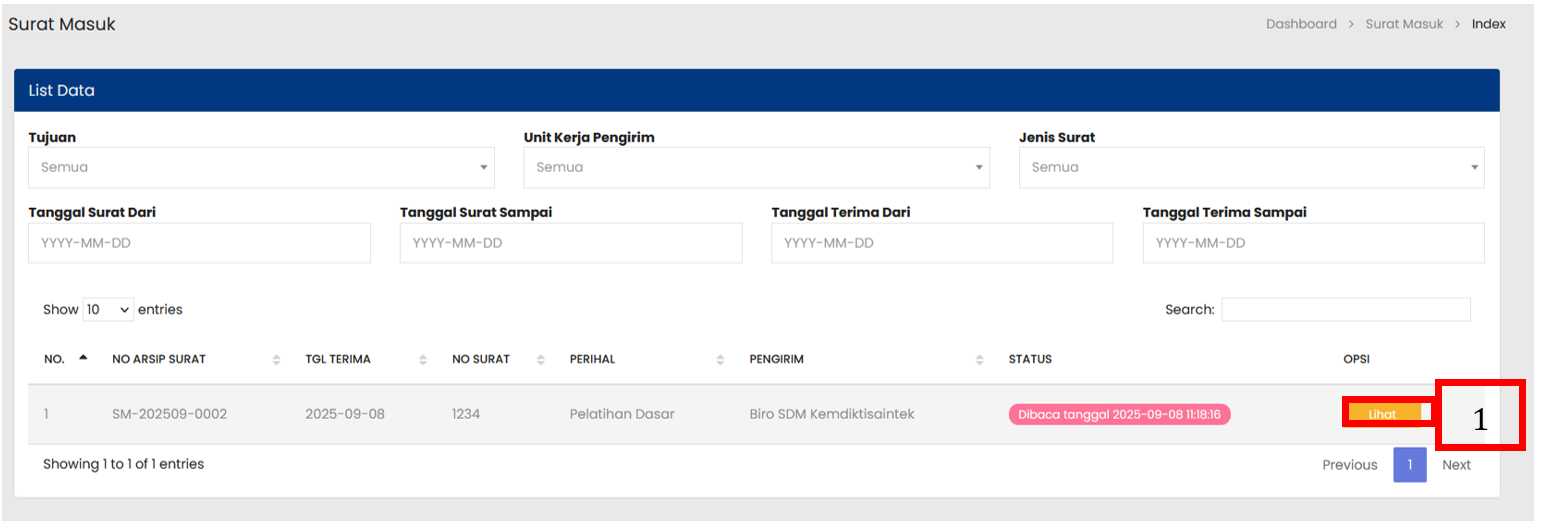Click sort icon on PERIHAL column
Screen dimensions: 1546x529
[720, 360]
